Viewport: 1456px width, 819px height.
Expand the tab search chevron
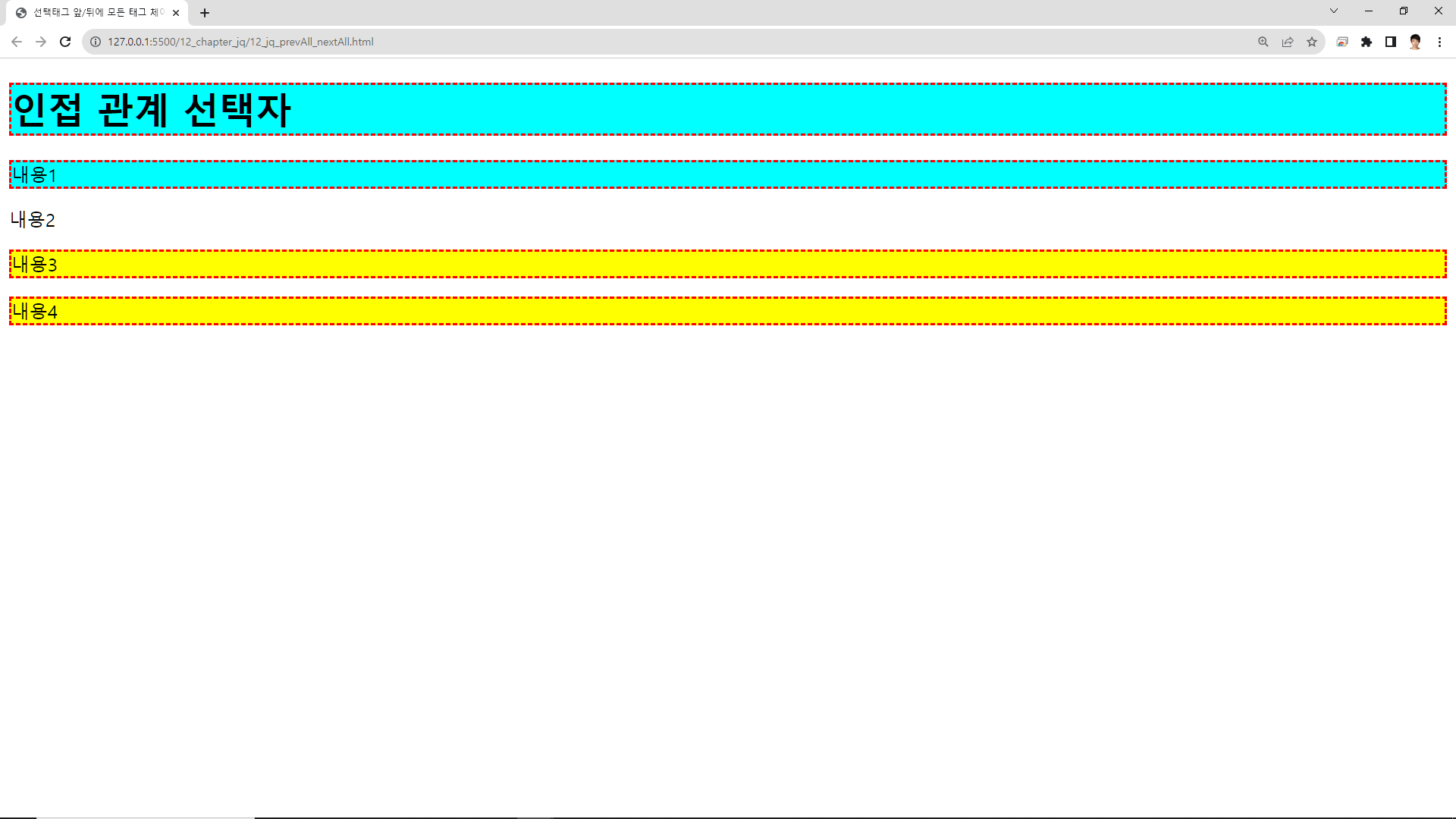1334,11
